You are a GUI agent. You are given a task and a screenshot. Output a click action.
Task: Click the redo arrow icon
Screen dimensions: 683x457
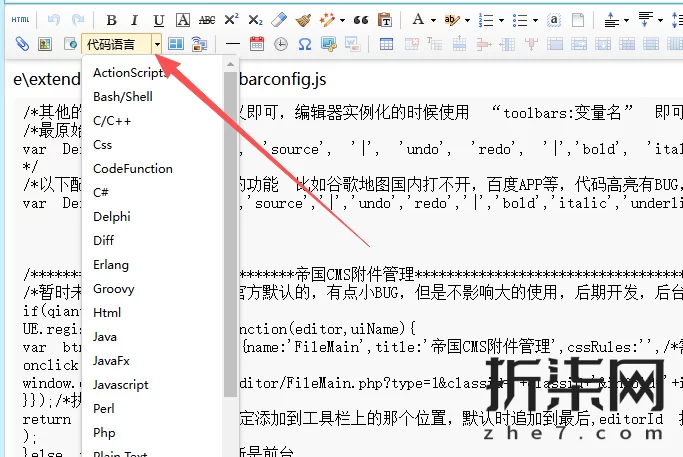point(78,20)
